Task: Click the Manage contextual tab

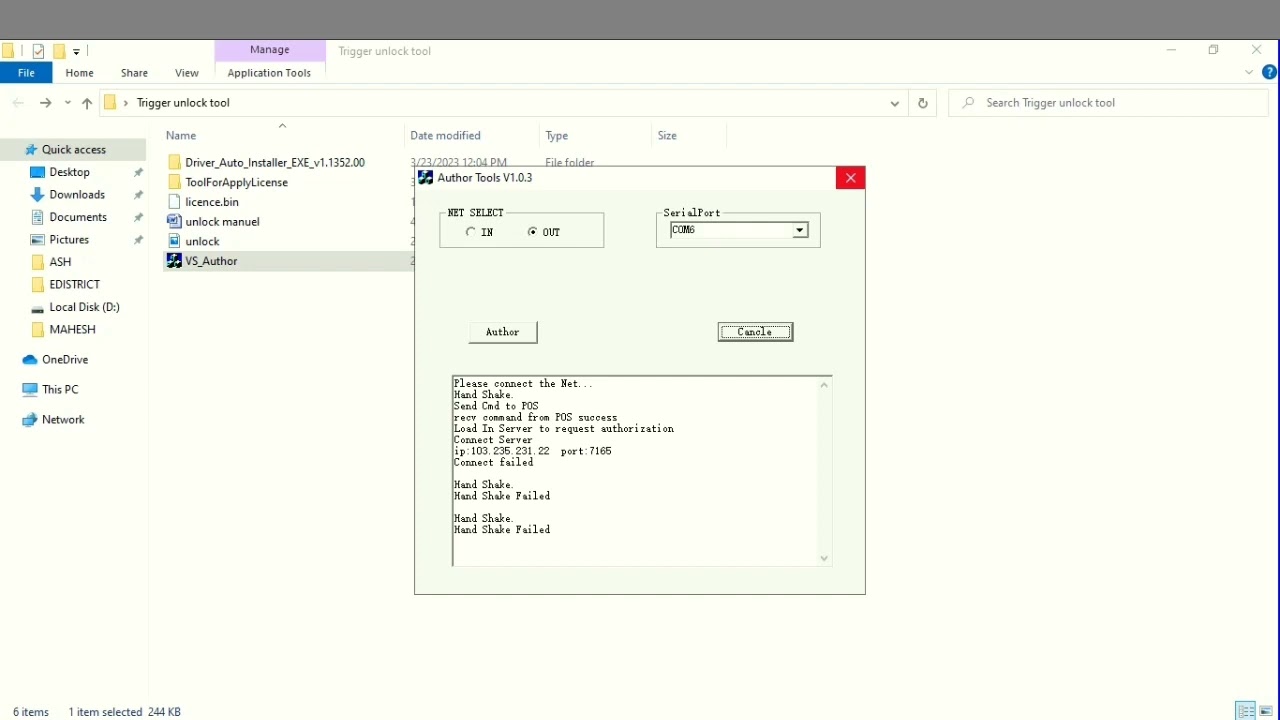Action: point(270,50)
